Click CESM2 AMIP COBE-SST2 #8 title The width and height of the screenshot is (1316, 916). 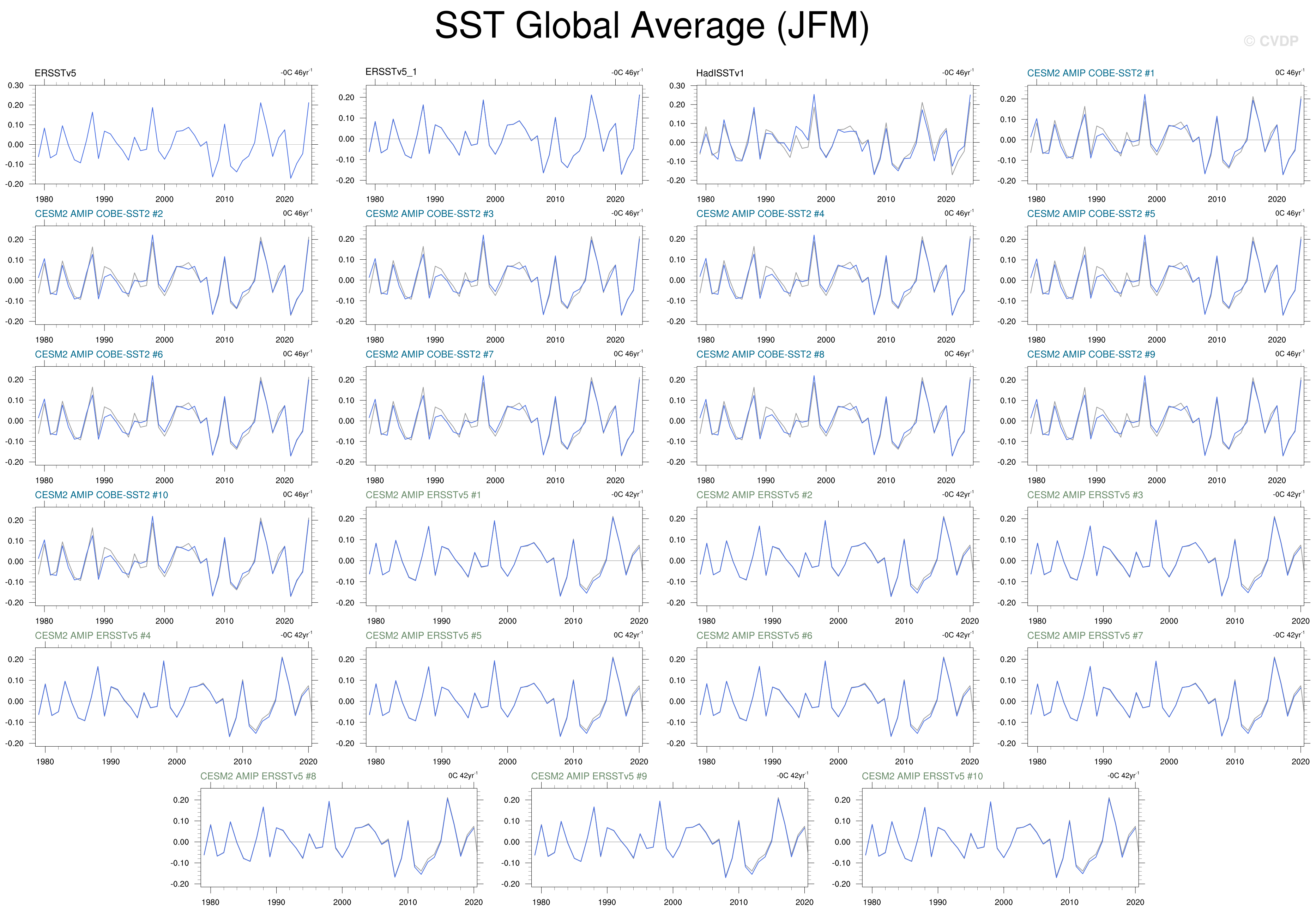coord(760,354)
